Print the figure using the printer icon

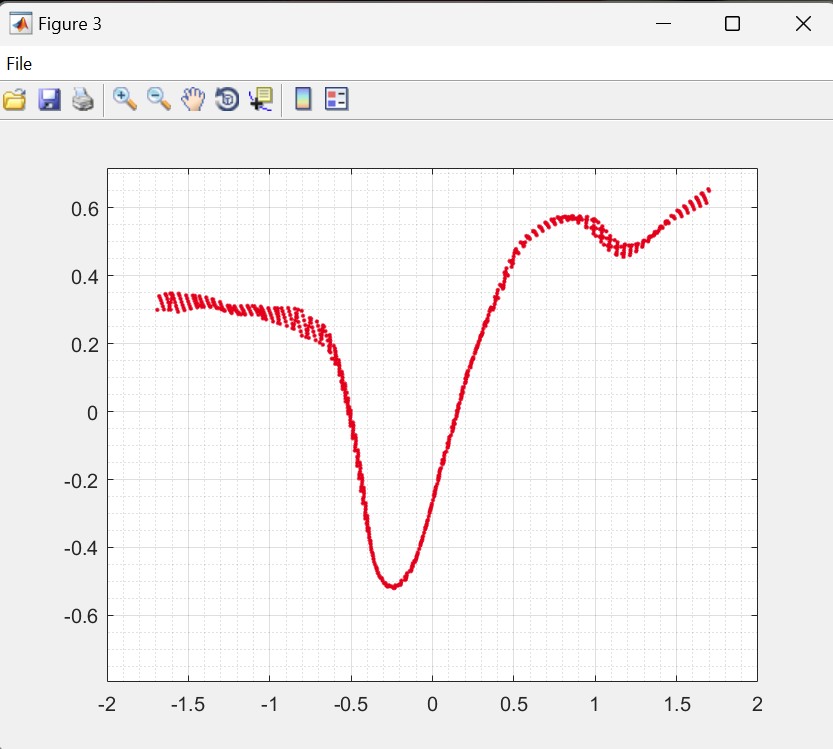pyautogui.click(x=82, y=99)
